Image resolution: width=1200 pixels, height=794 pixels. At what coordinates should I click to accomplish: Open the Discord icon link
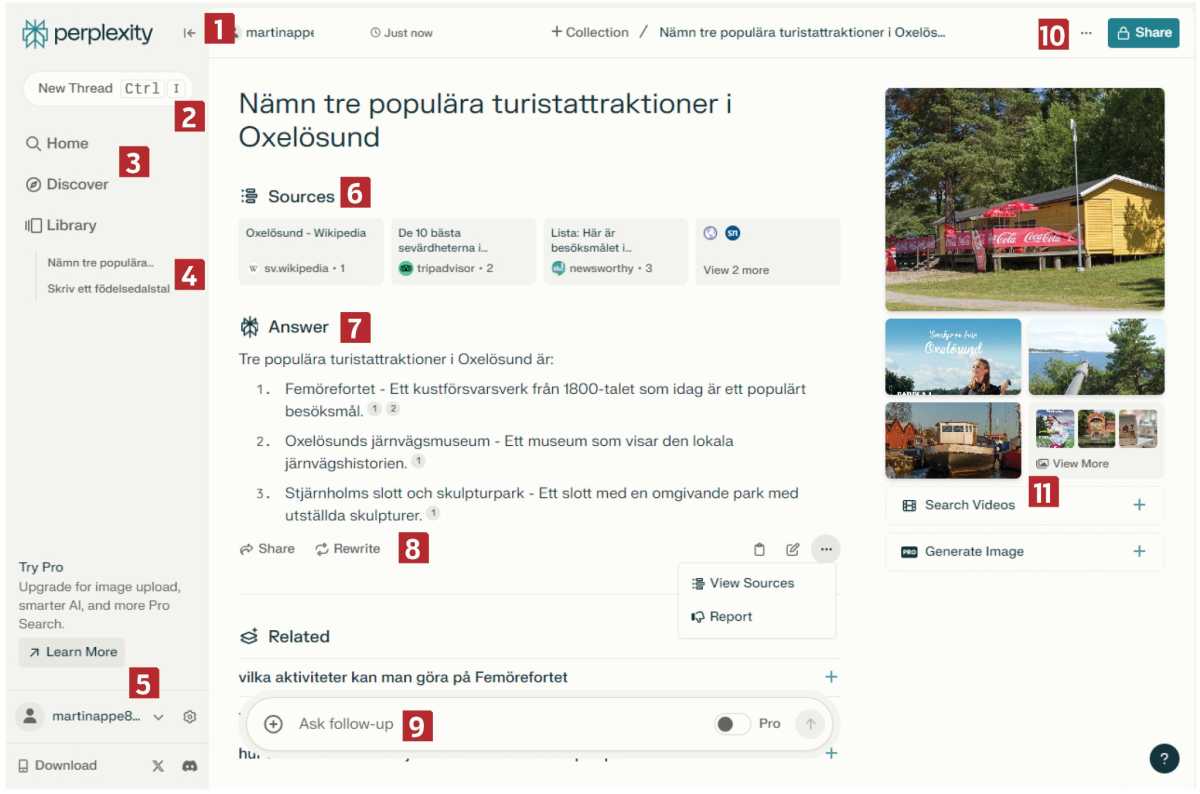coord(189,766)
